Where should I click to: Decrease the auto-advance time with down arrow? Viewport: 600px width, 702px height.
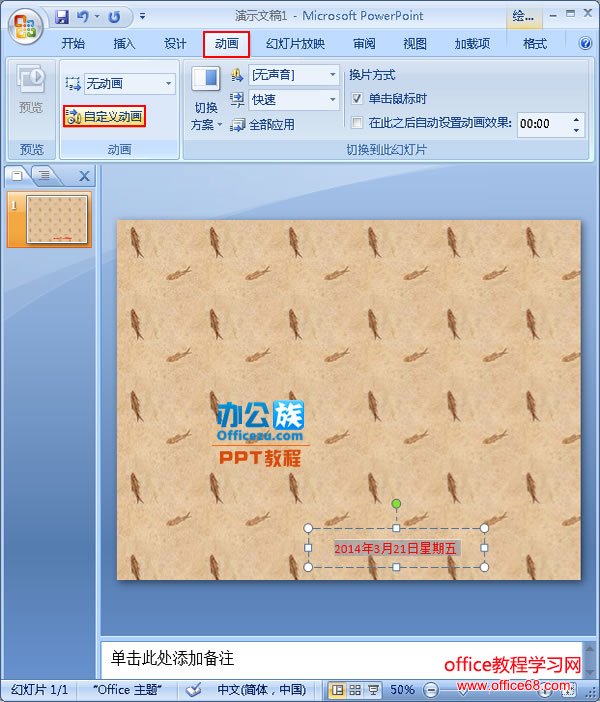point(576,130)
